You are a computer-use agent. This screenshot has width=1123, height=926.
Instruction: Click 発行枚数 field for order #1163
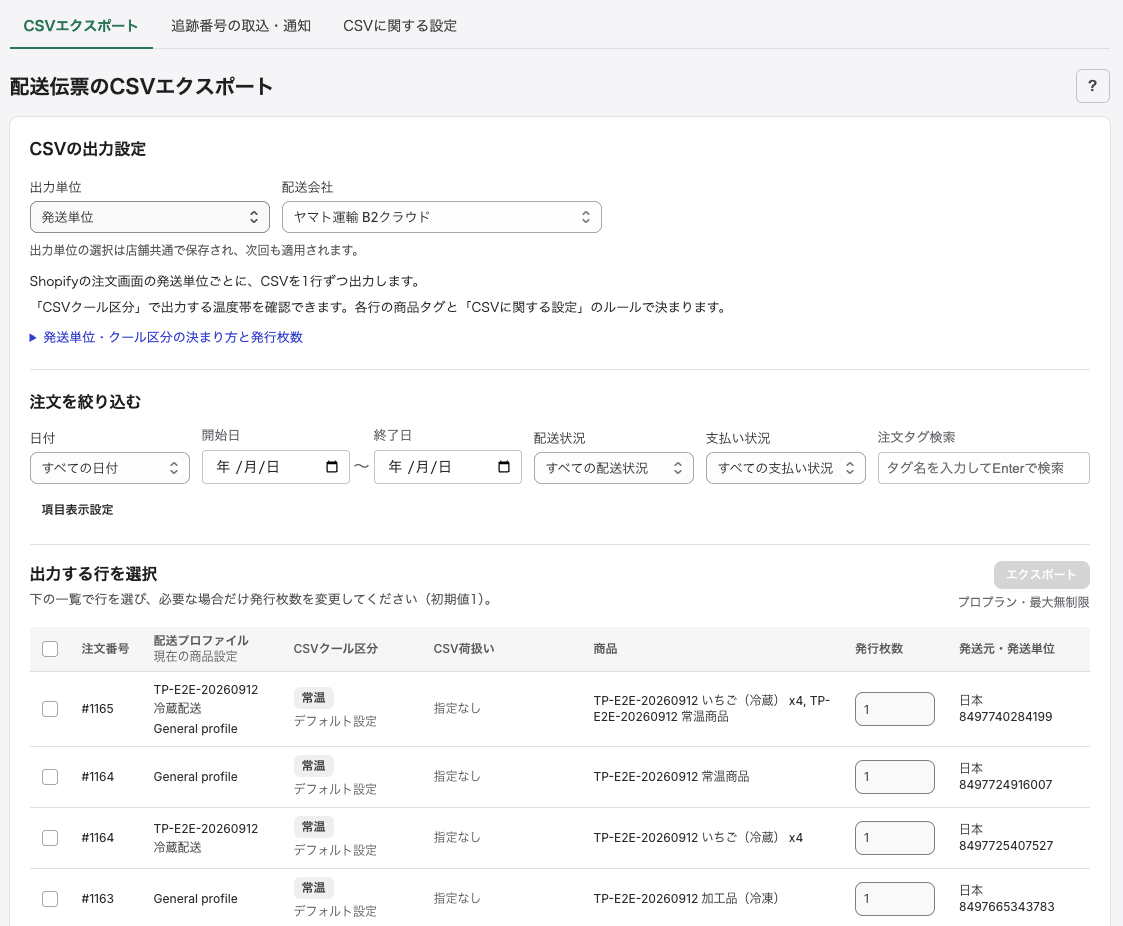tap(895, 899)
